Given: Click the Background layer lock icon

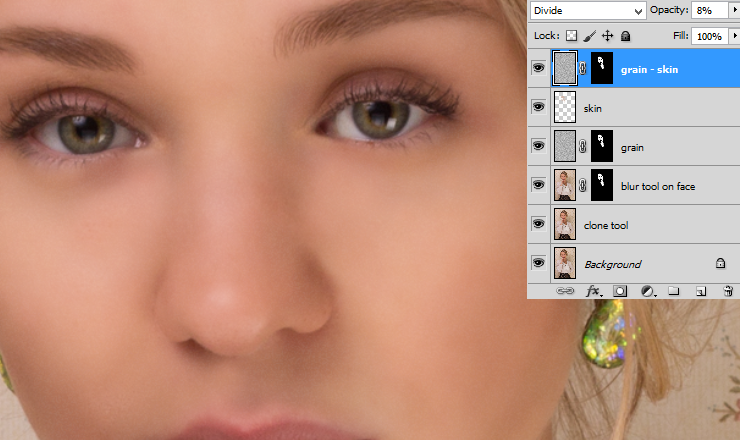Looking at the screenshot, I should pos(720,263).
